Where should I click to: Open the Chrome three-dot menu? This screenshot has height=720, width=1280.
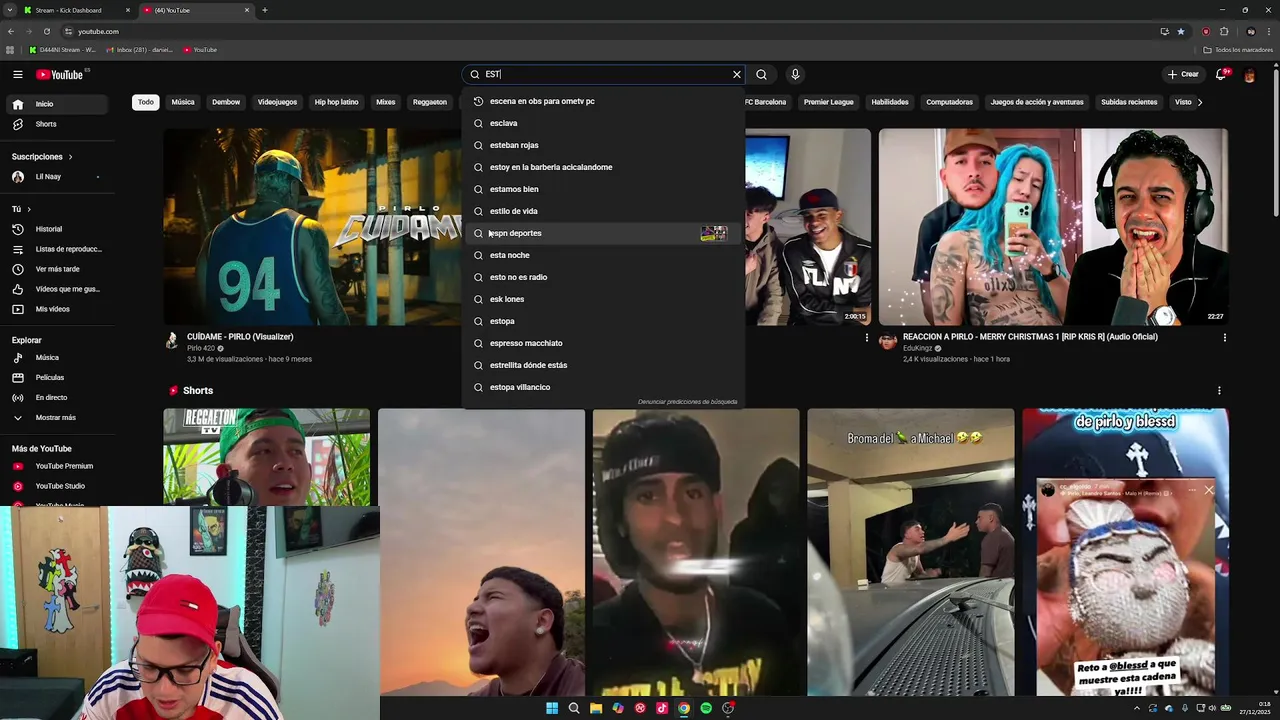(x=1269, y=31)
